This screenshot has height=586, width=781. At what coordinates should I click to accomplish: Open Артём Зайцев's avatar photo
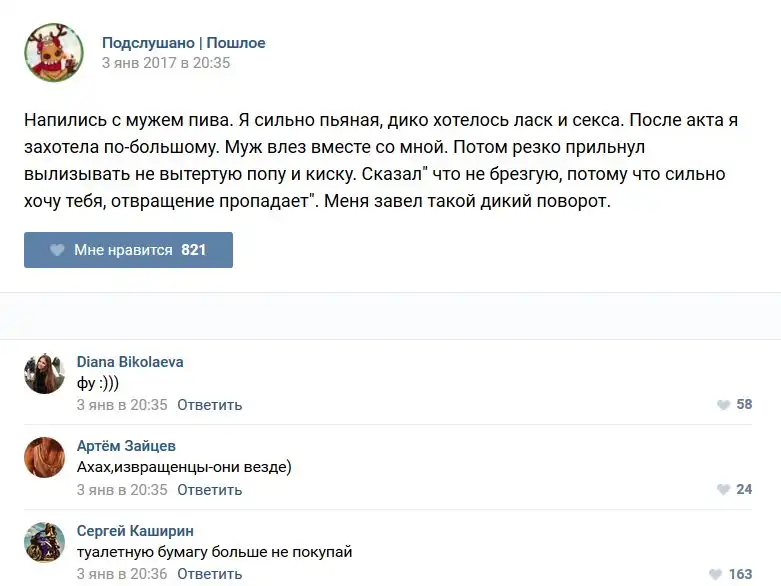coord(45,458)
